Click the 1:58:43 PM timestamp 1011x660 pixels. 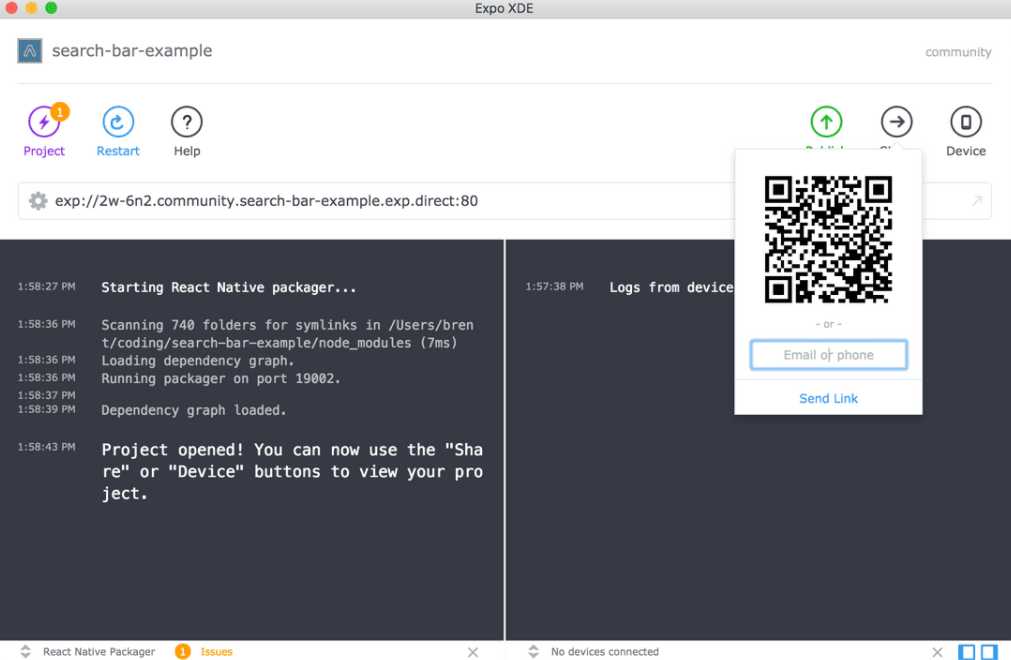click(46, 447)
